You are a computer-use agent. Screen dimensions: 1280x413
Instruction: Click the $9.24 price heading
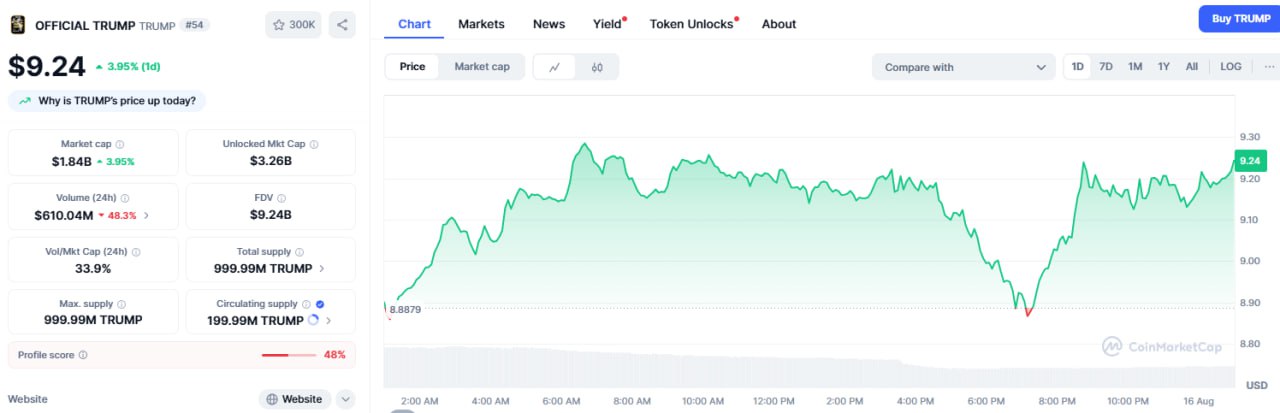pyautogui.click(x=46, y=66)
